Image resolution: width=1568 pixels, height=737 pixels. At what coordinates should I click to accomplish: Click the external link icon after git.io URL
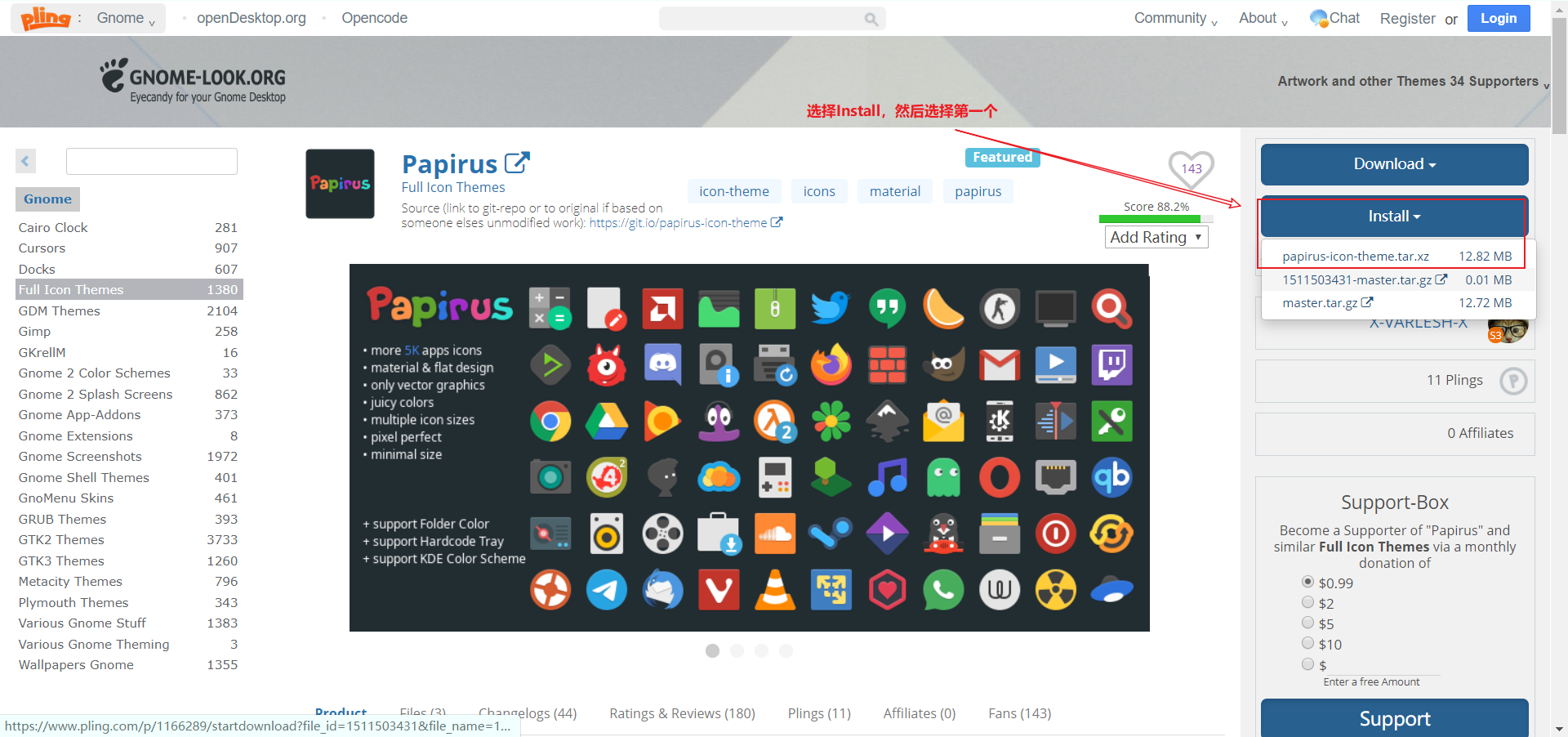pyautogui.click(x=777, y=222)
